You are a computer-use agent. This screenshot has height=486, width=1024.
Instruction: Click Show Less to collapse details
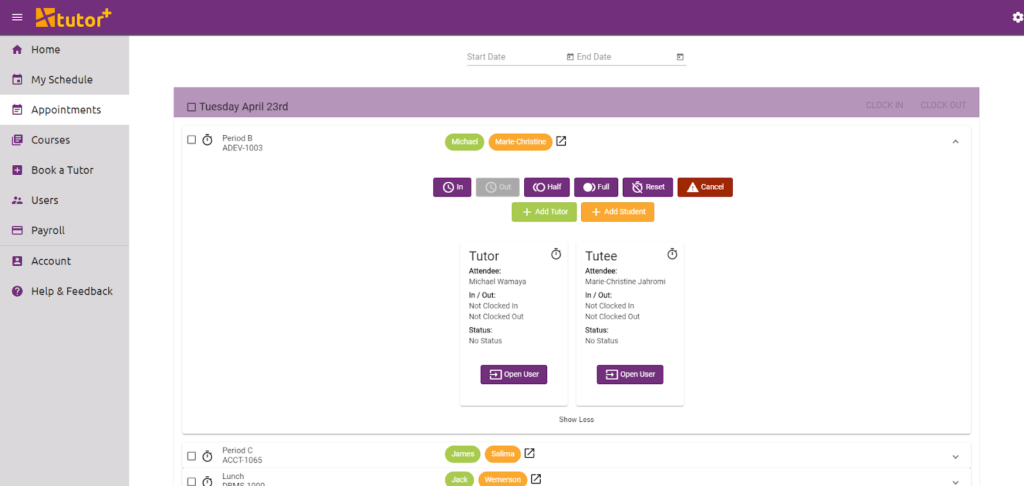[576, 419]
